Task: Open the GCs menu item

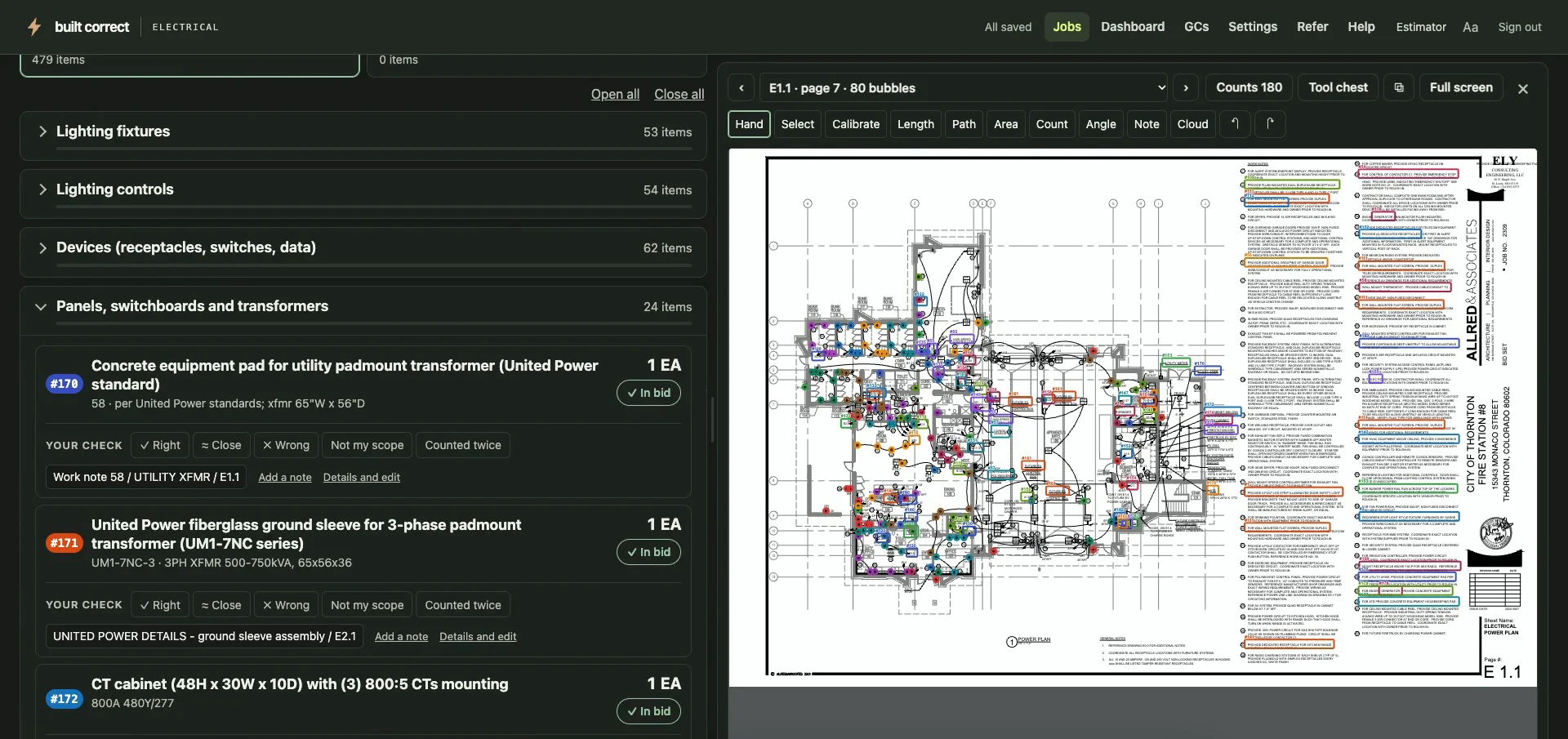Action: point(1196,27)
